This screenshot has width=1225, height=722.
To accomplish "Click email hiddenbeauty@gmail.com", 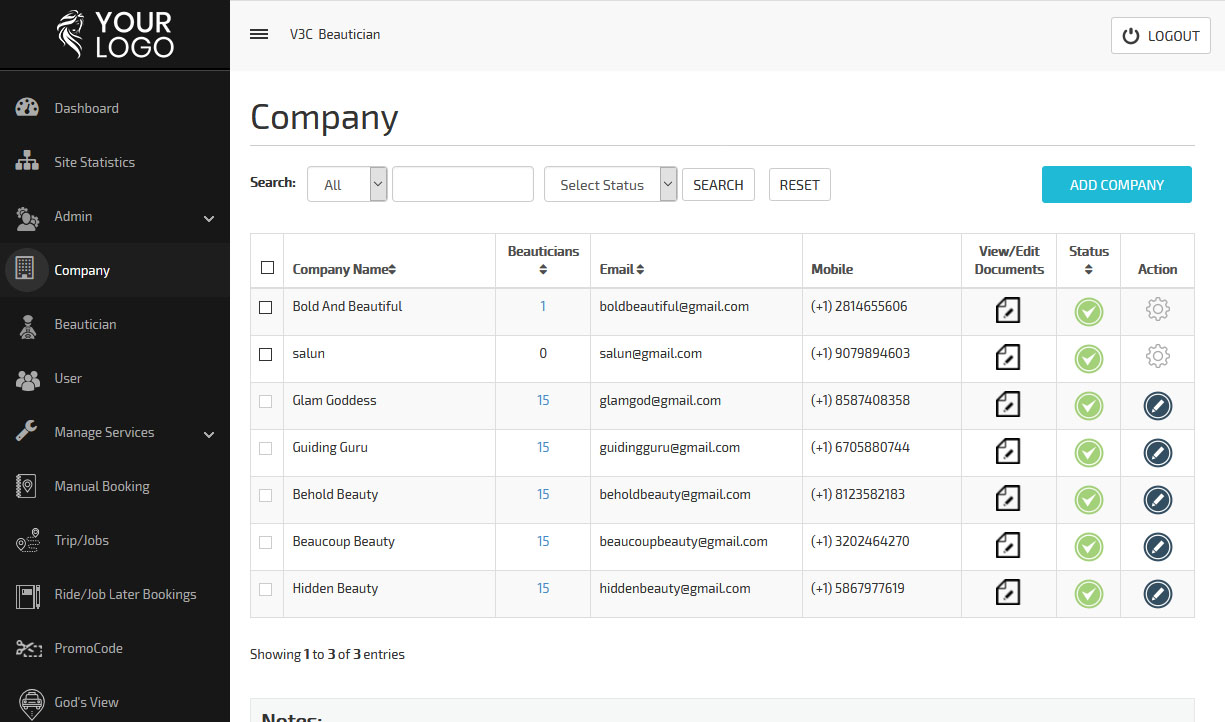I will click(675, 588).
